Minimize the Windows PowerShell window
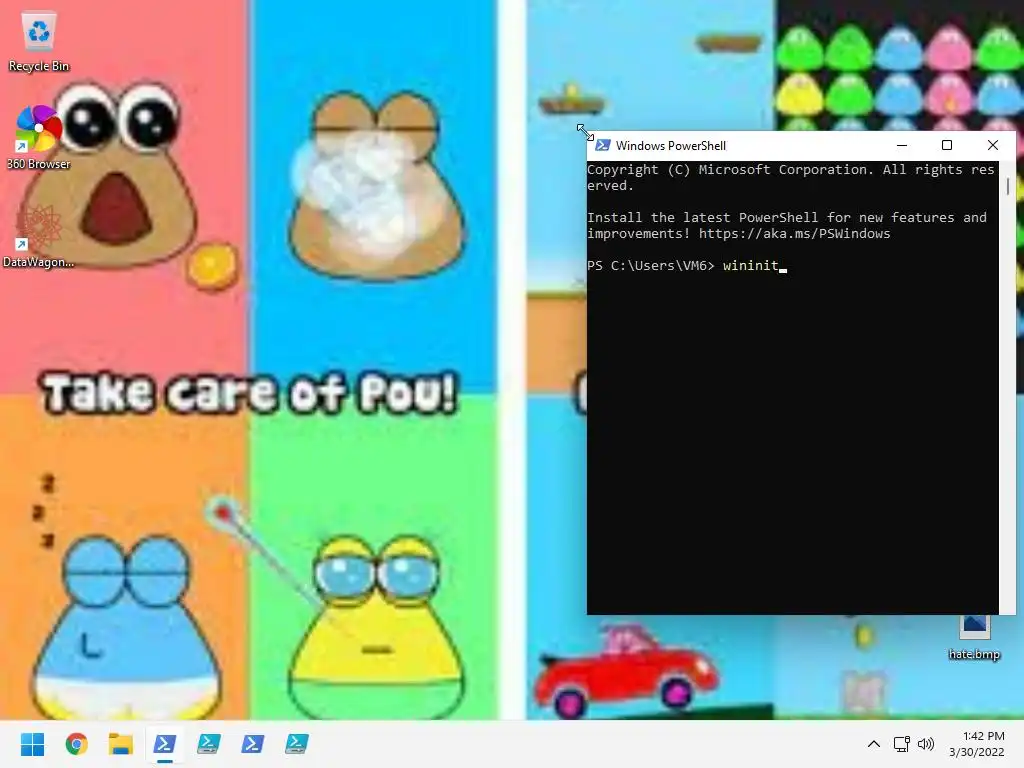1024x768 pixels. pos(902,145)
